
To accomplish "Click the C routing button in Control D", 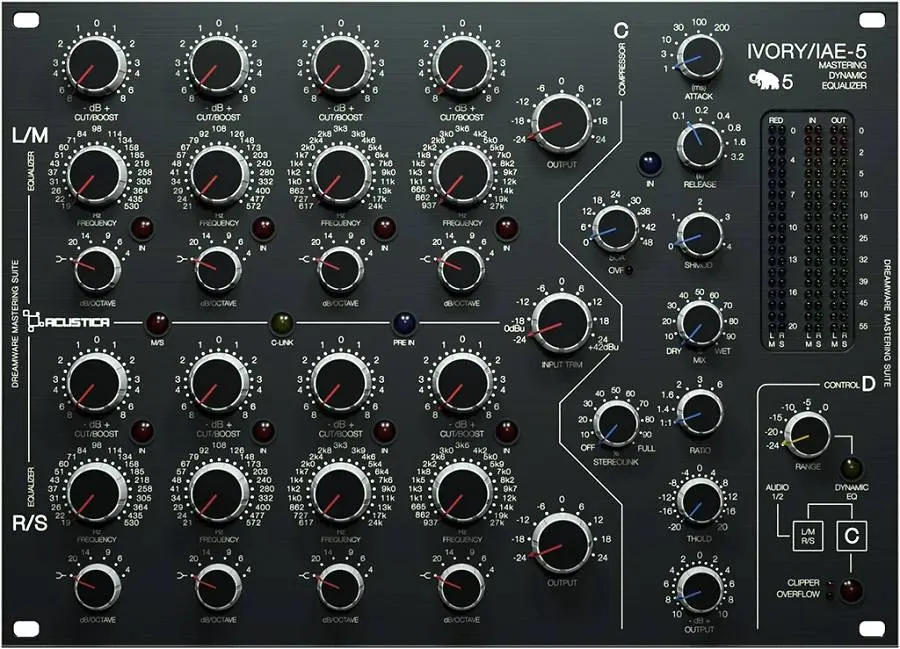I will 852,535.
